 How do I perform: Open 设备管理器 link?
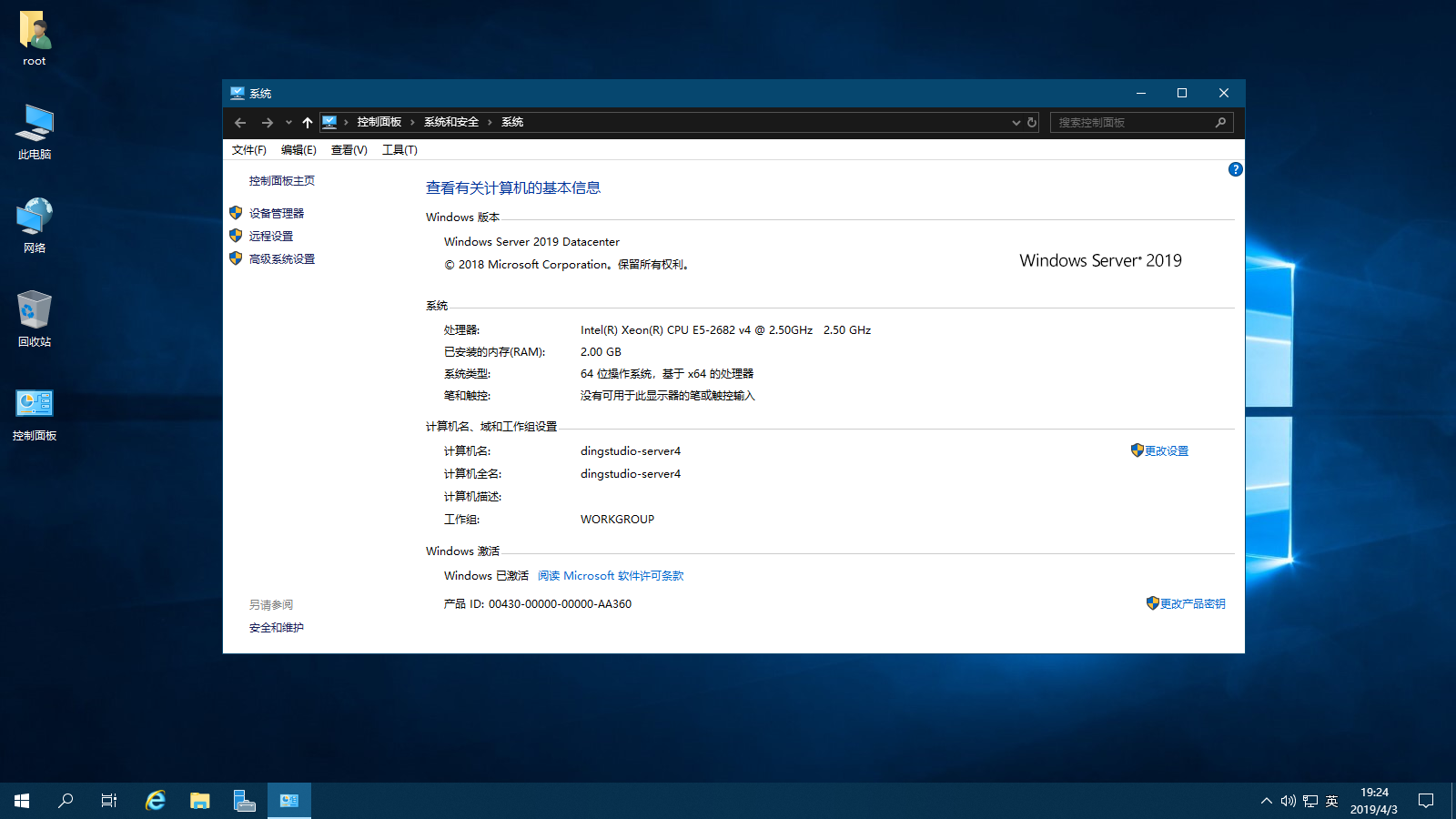click(277, 213)
